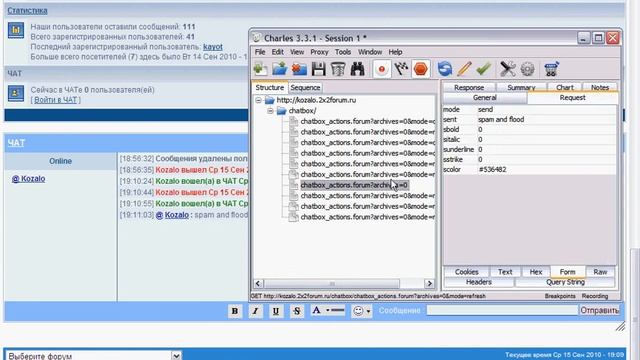Toggle recording with the red dot icon
This screenshot has width=640, height=360.
coord(382,69)
